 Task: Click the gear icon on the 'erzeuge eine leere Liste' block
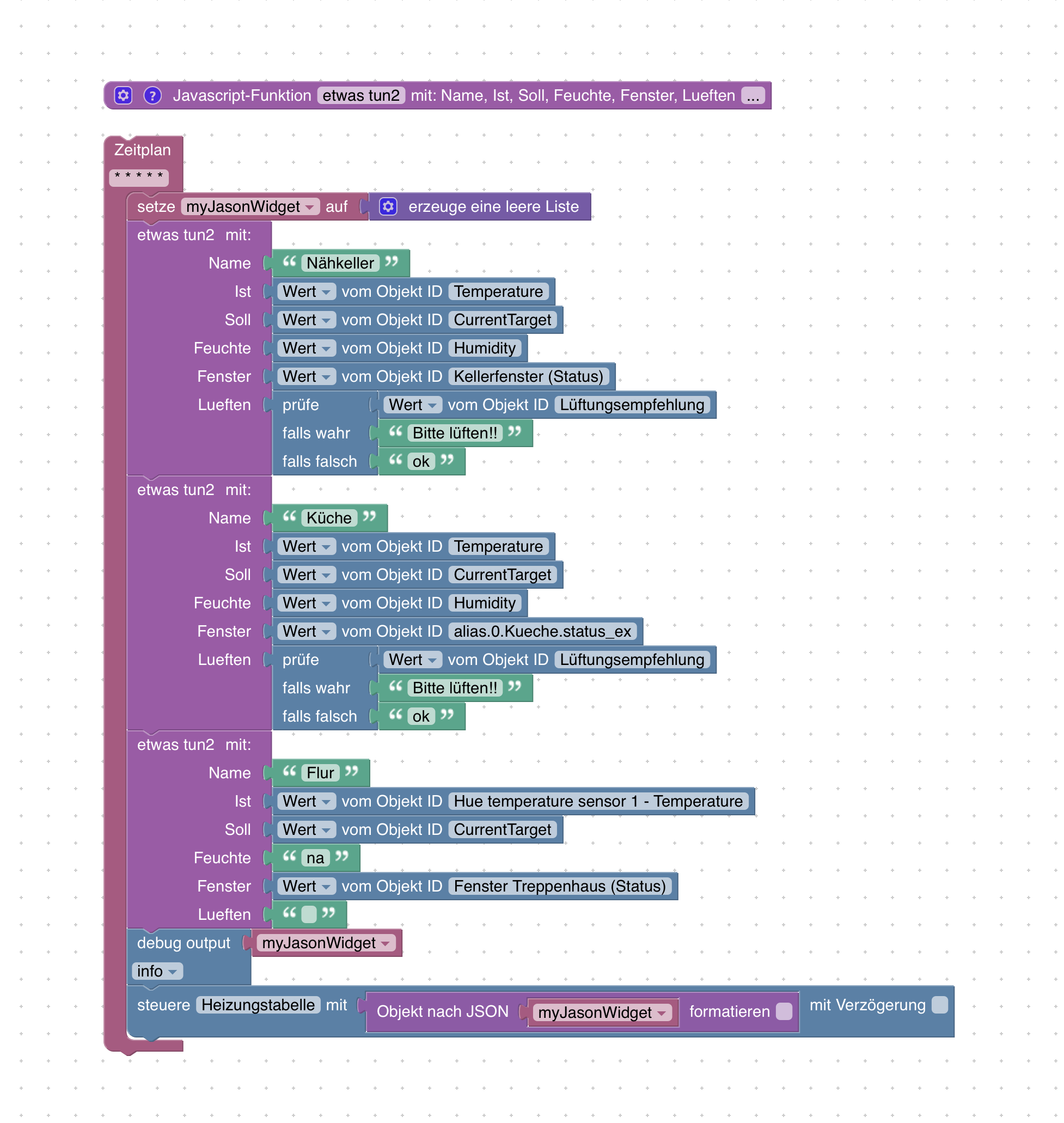tap(388, 206)
